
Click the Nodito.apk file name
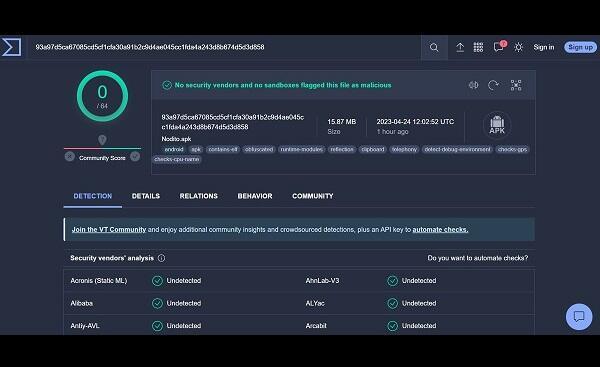pyautogui.click(x=176, y=139)
